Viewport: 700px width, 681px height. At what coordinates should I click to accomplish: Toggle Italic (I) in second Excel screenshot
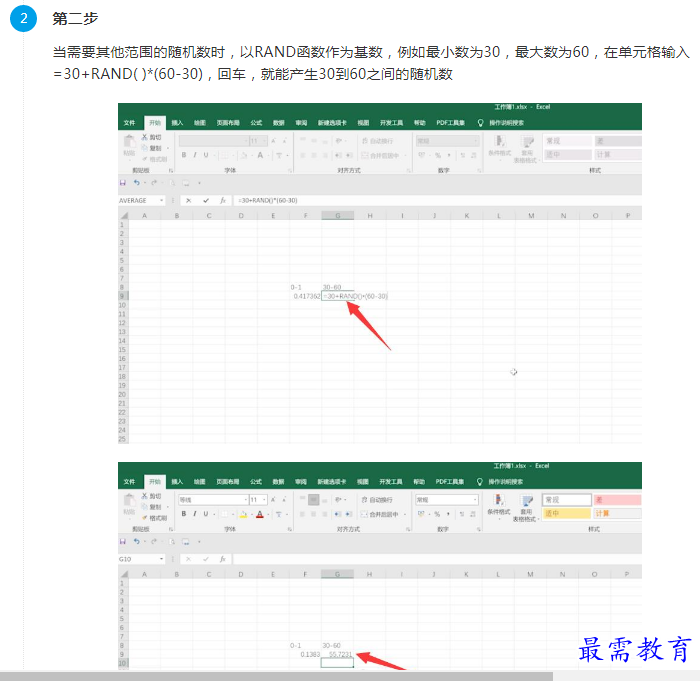195,514
